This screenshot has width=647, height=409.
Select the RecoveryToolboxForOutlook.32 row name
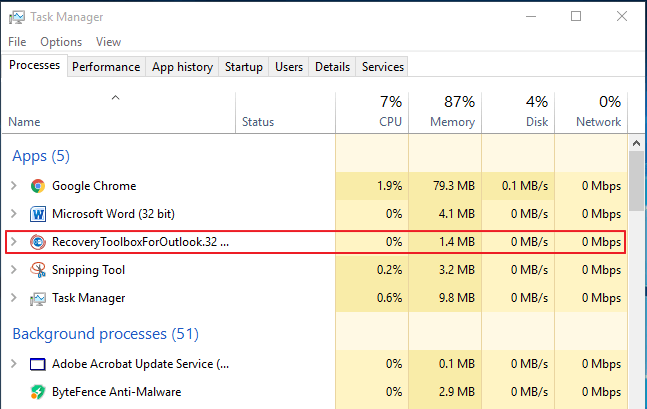click(140, 242)
